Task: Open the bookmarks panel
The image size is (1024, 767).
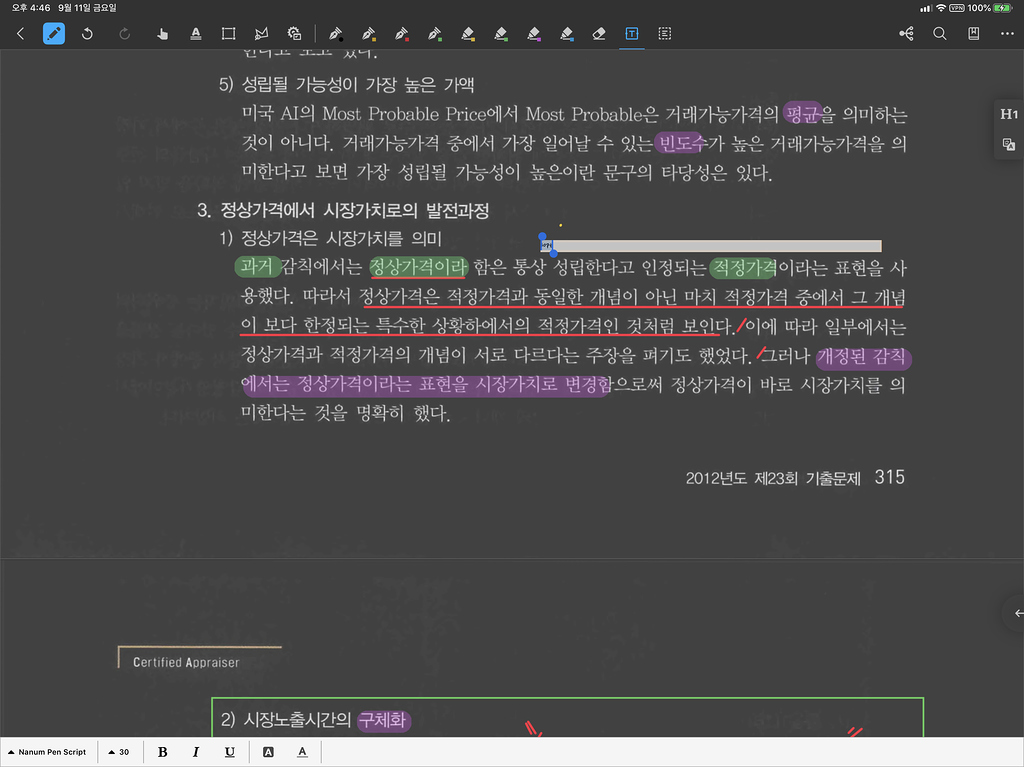Action: pyautogui.click(x=973, y=33)
